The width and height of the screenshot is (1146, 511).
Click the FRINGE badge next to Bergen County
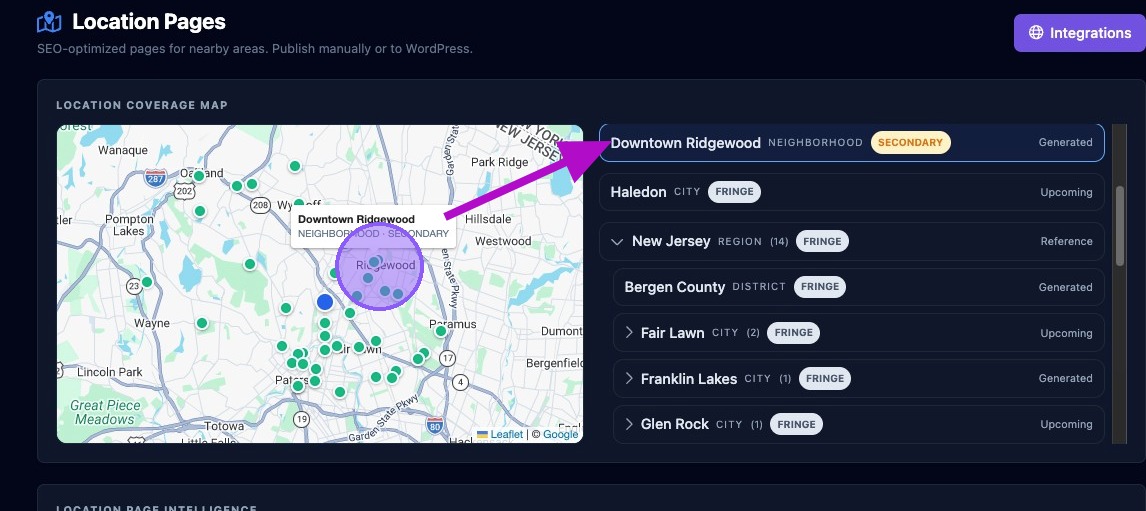pyautogui.click(x=819, y=287)
